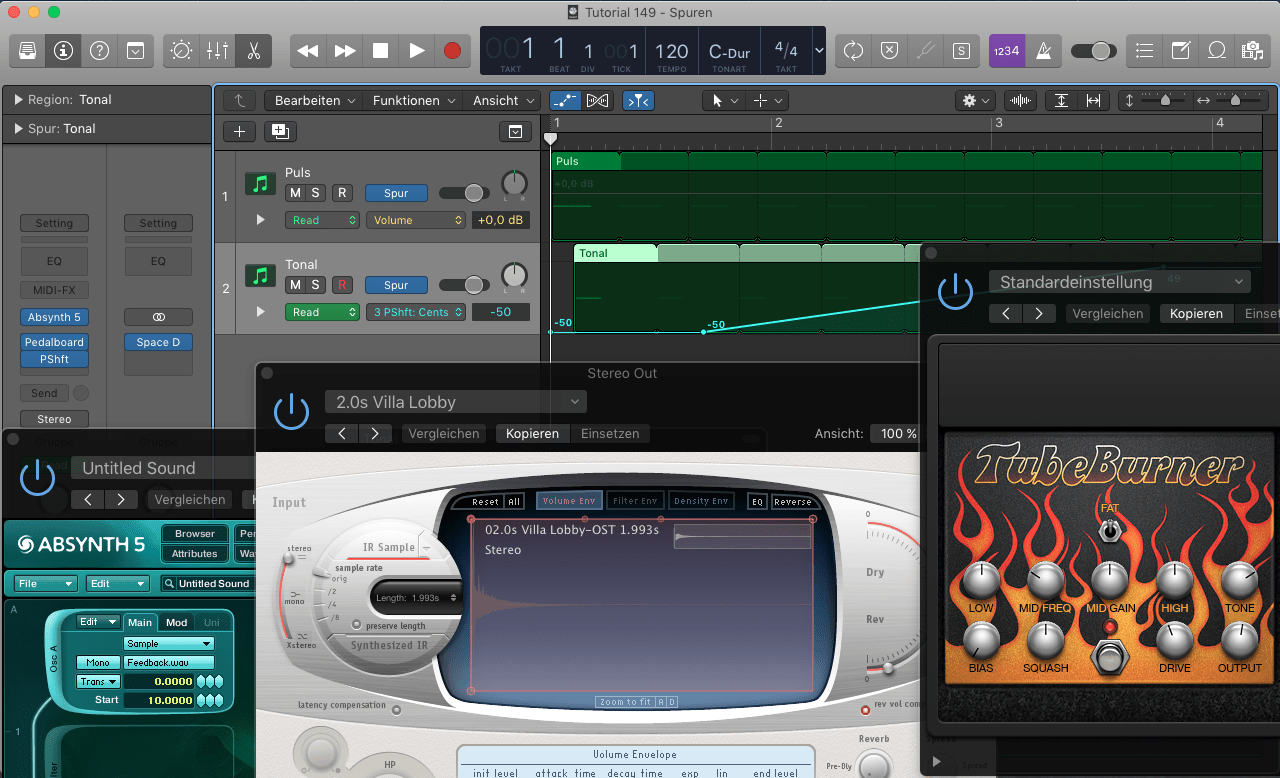Click the Vergleichen button in Space Designer
Viewport: 1280px width, 778px height.
445,433
